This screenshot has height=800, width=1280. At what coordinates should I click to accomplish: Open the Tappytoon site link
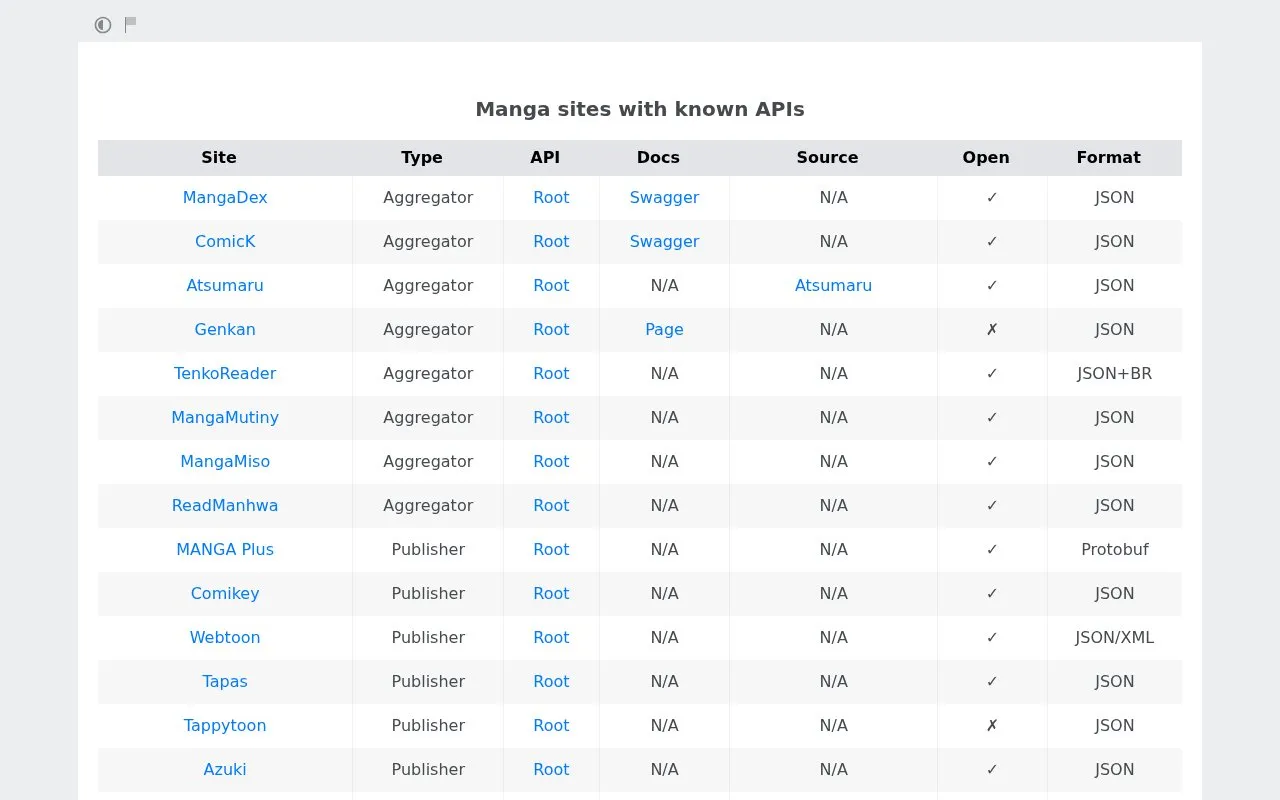coord(225,726)
